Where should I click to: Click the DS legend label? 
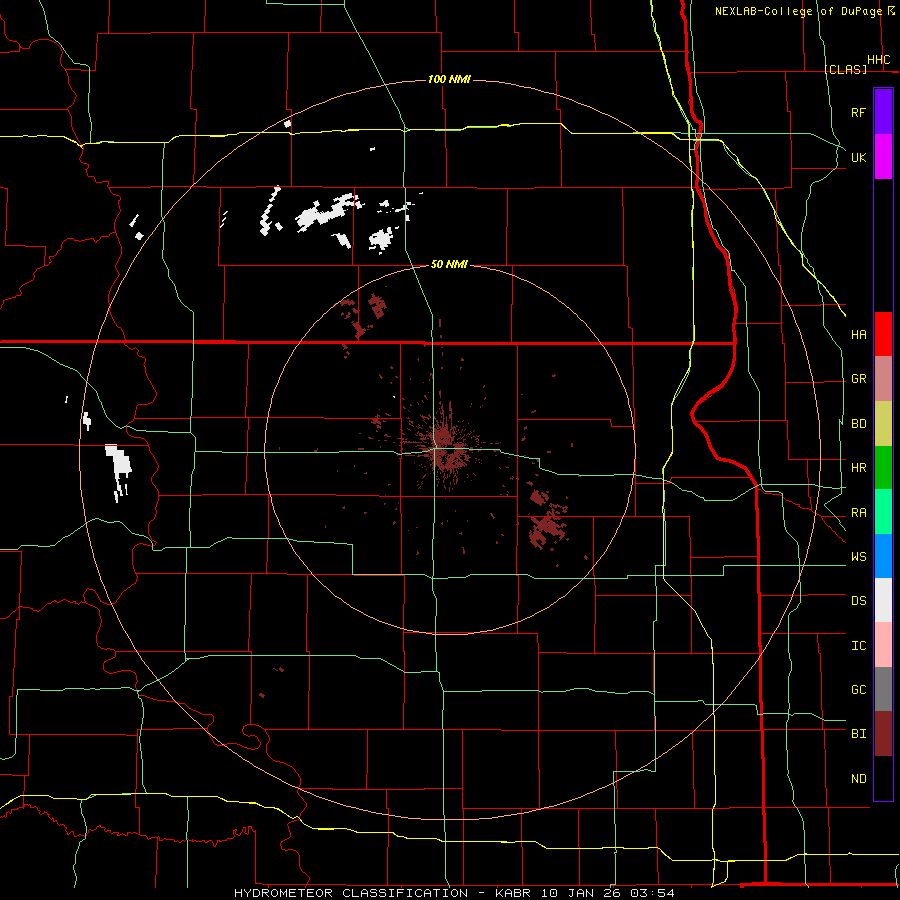pos(858,601)
